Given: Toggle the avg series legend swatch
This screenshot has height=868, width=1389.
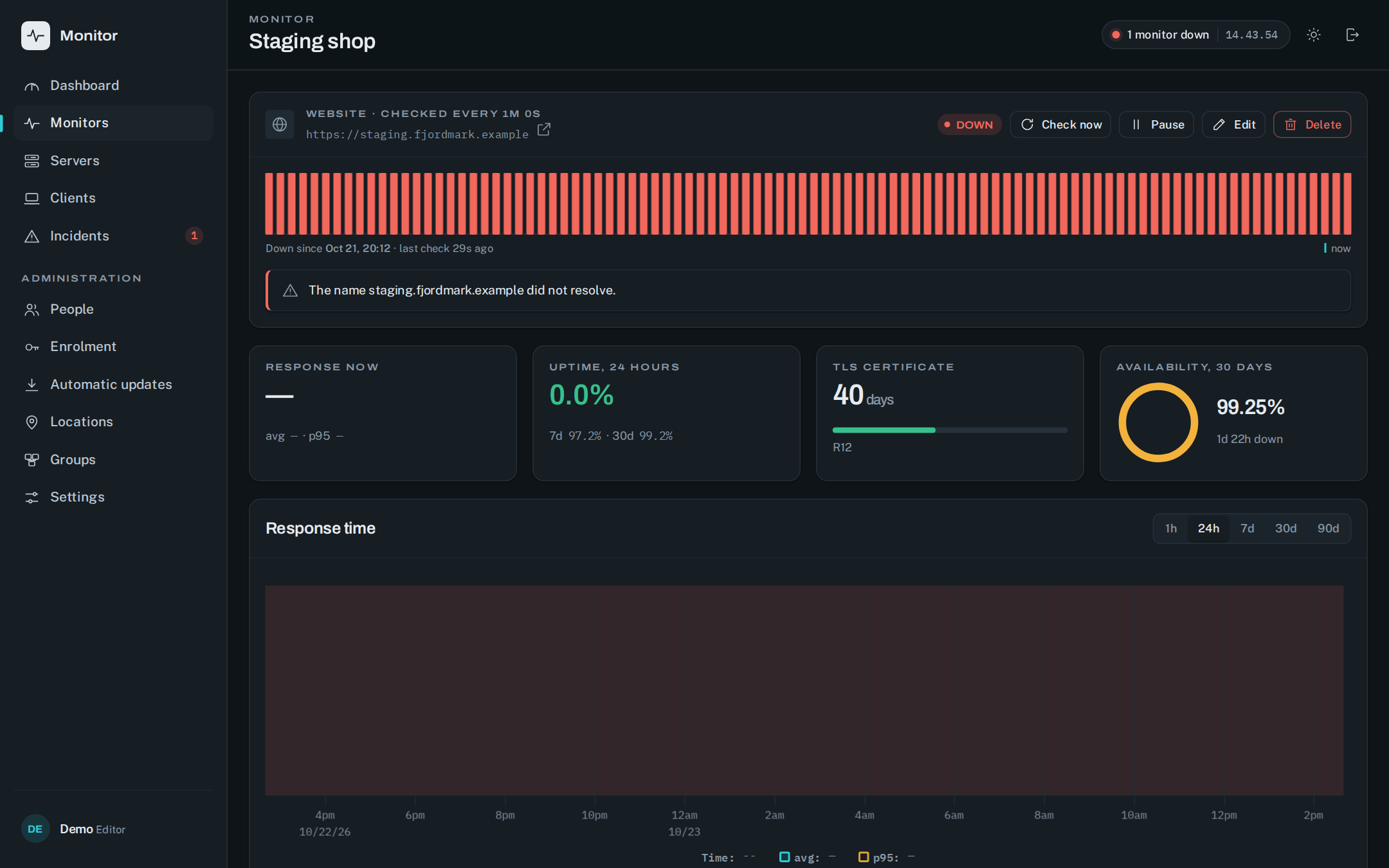Looking at the screenshot, I should (784, 857).
